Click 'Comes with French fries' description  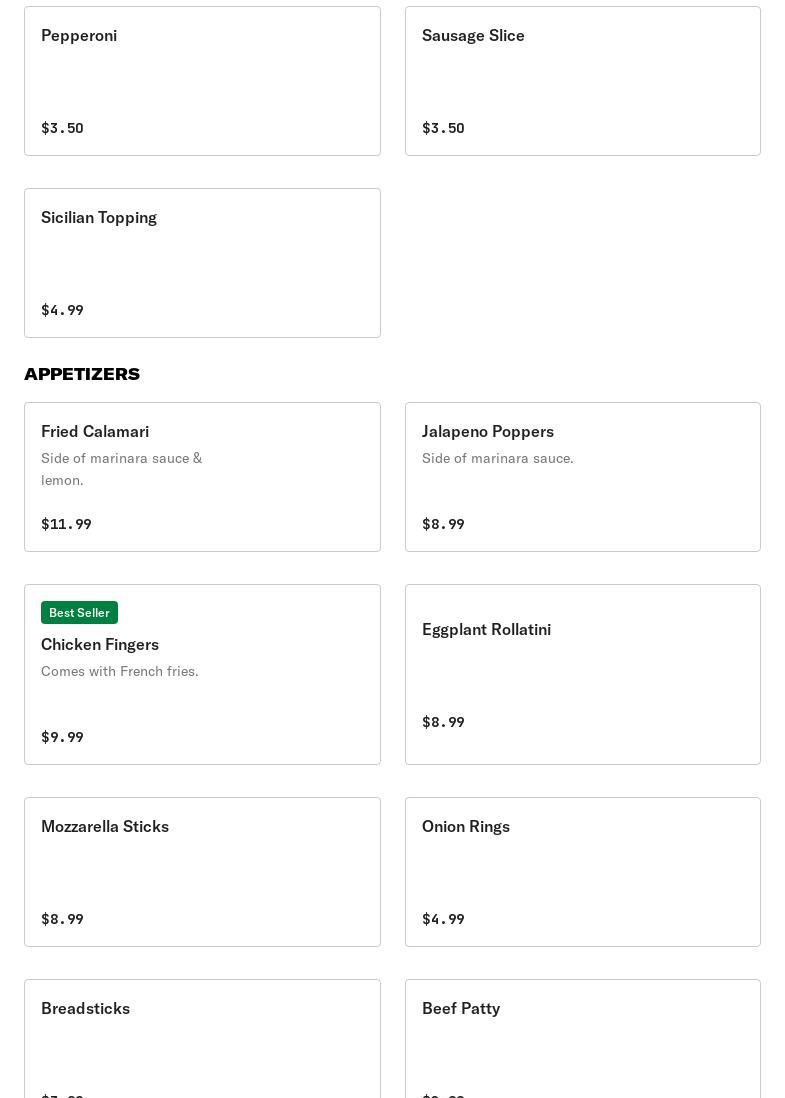point(120,671)
